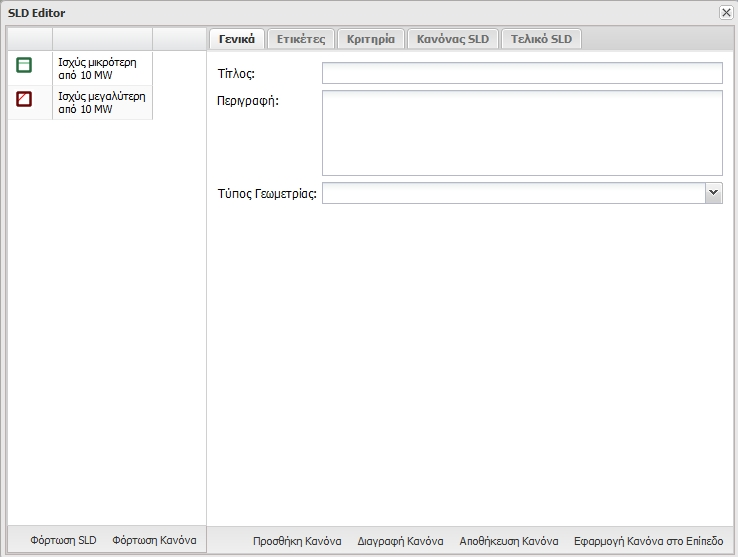Click the green symbol icon for the under-10 MW rule

24,65
